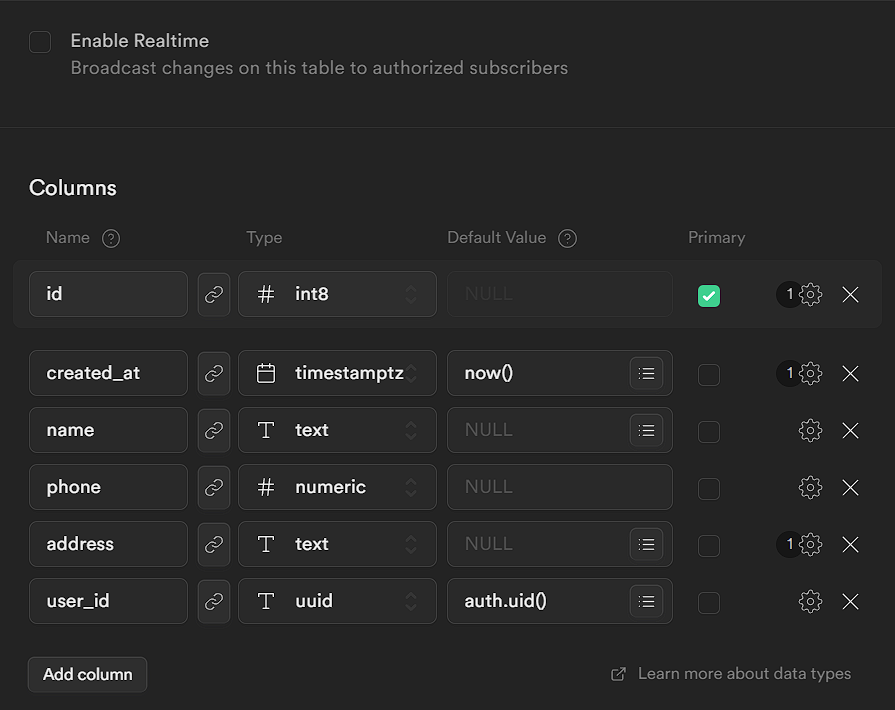Check the Primary box for user_id

tap(708, 602)
